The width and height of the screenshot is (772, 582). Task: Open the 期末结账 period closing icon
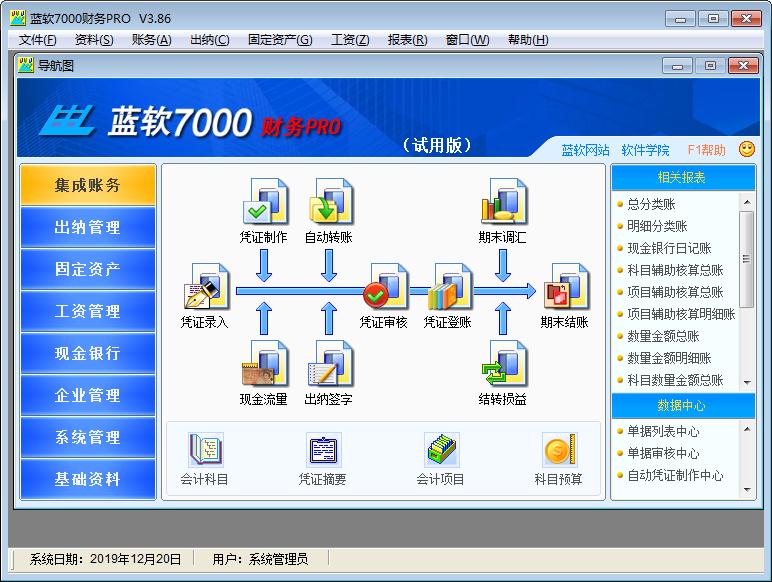pos(565,286)
